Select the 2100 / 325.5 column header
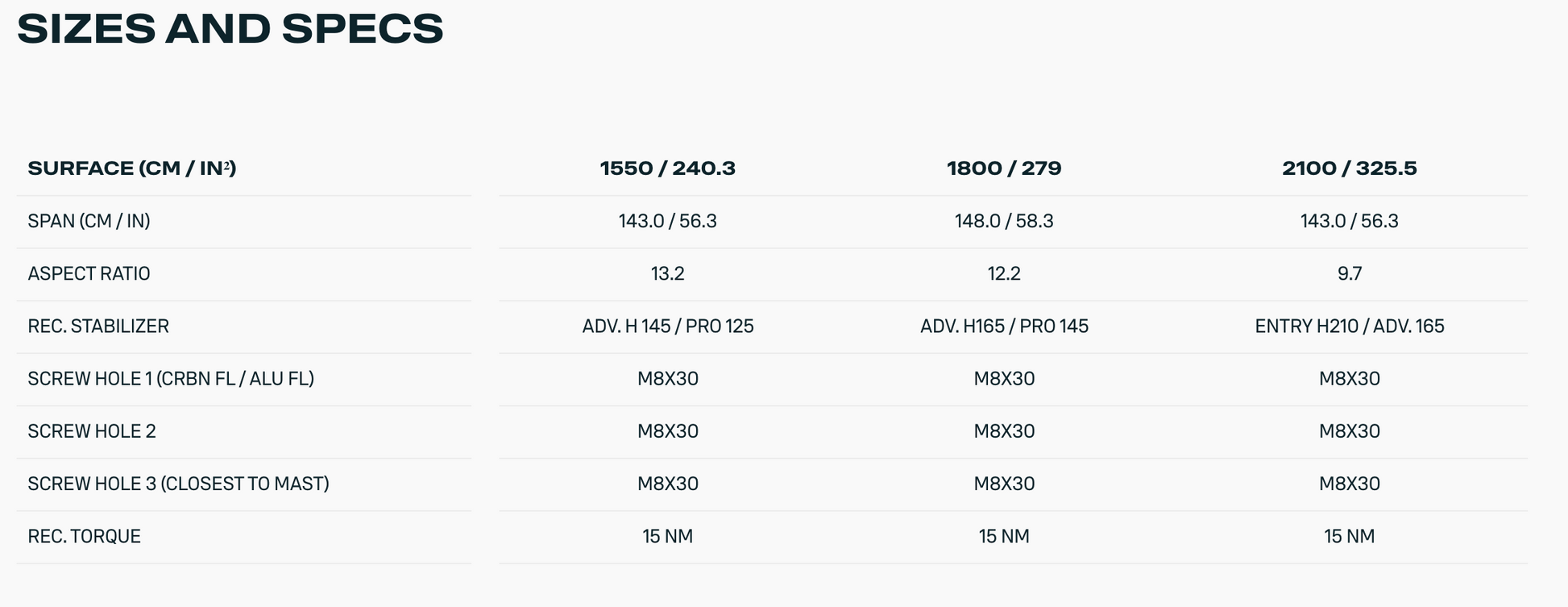 pyautogui.click(x=1349, y=168)
